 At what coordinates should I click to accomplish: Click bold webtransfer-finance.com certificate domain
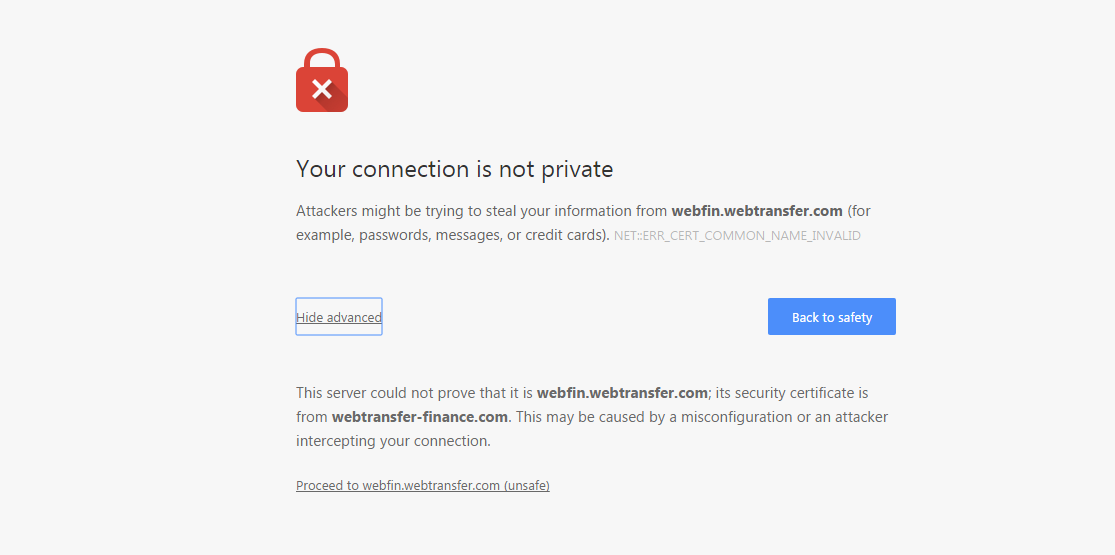click(x=420, y=417)
